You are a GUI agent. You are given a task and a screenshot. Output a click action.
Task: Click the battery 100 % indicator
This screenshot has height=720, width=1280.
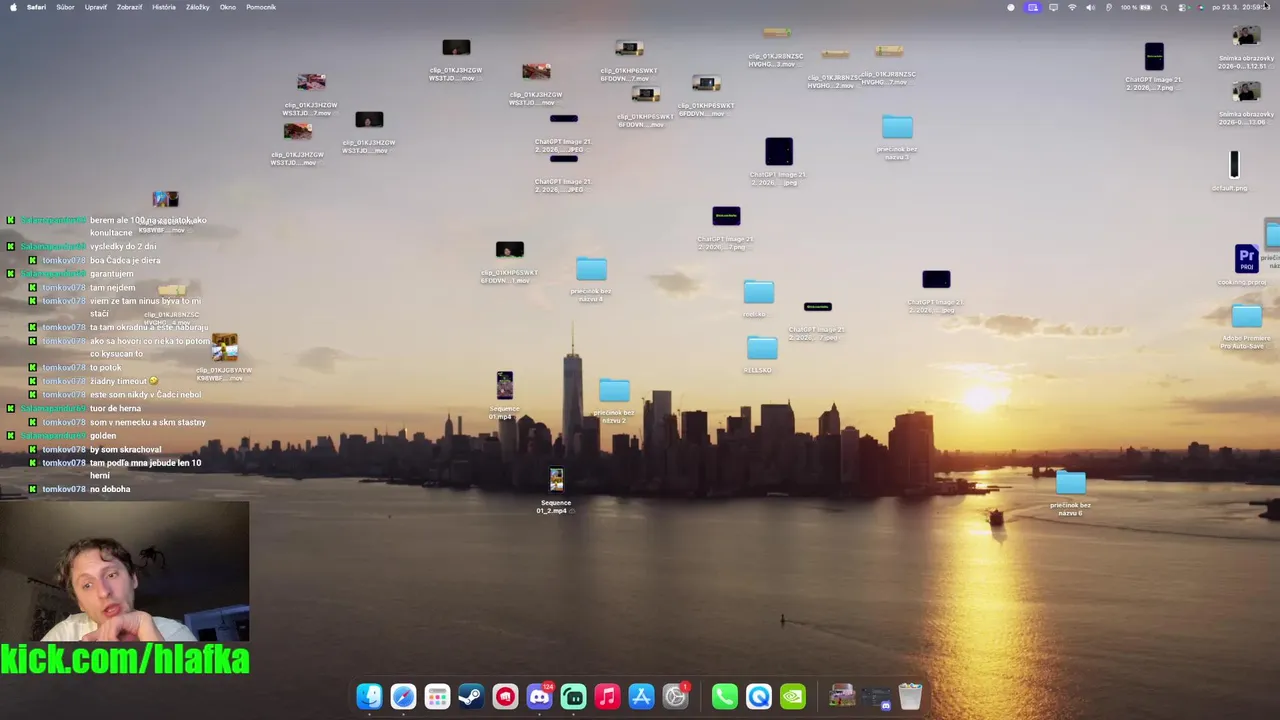coord(1135,7)
